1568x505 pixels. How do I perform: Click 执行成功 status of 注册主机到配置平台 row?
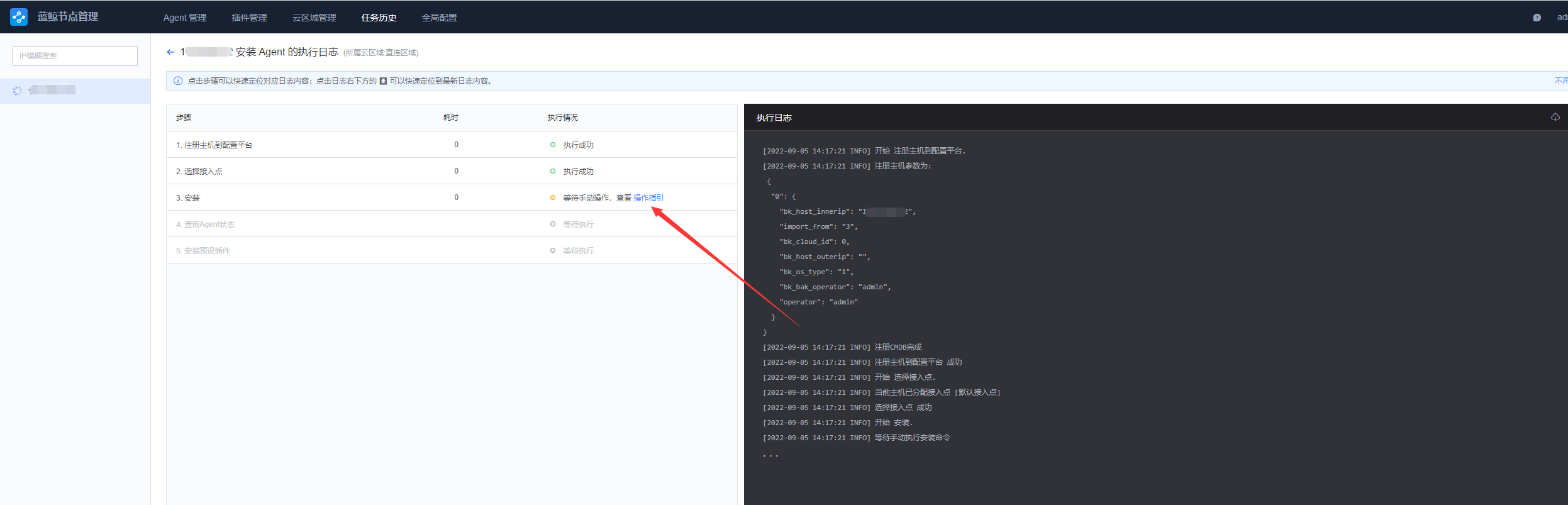578,145
